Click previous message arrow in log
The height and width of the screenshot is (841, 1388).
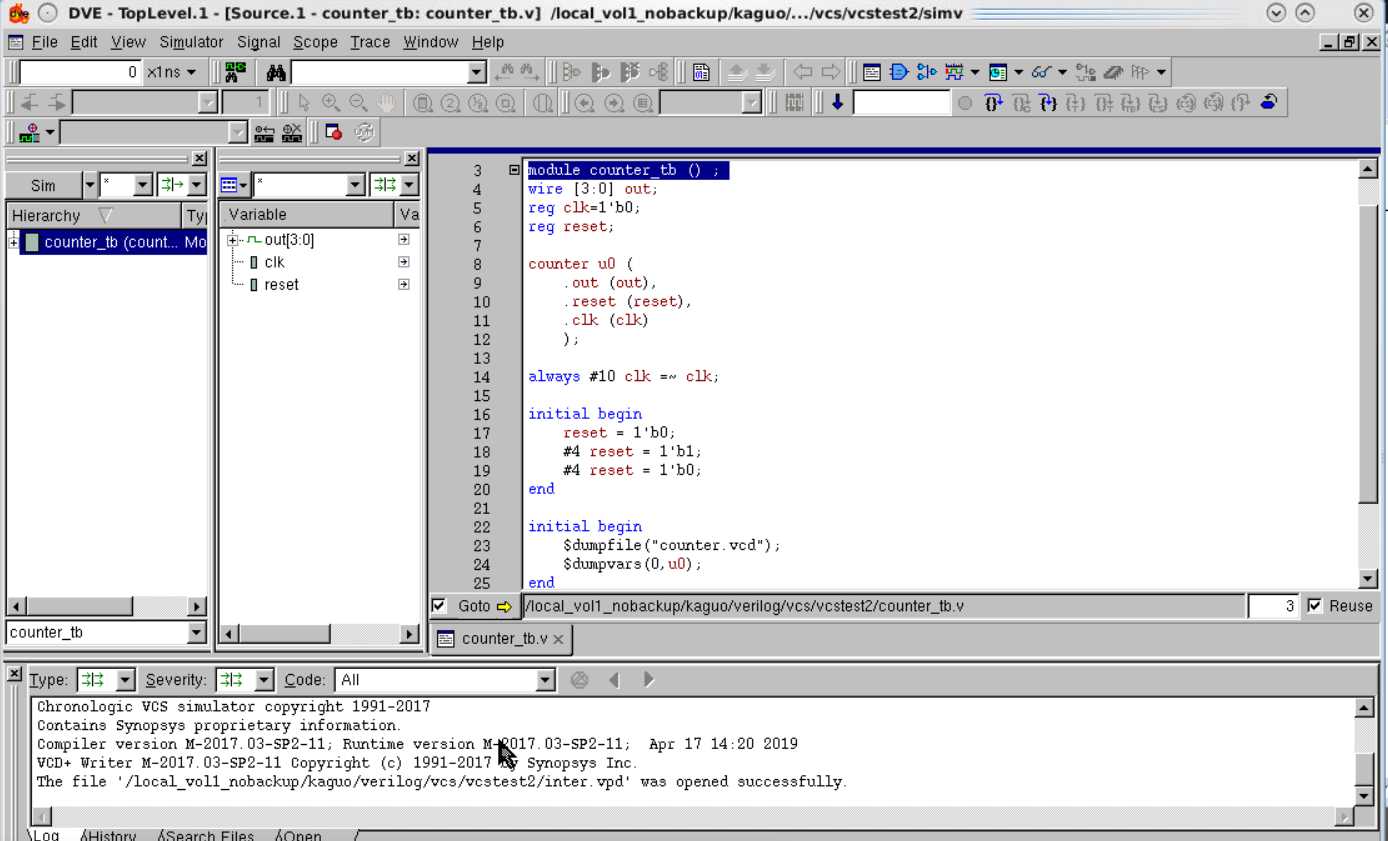pos(614,680)
